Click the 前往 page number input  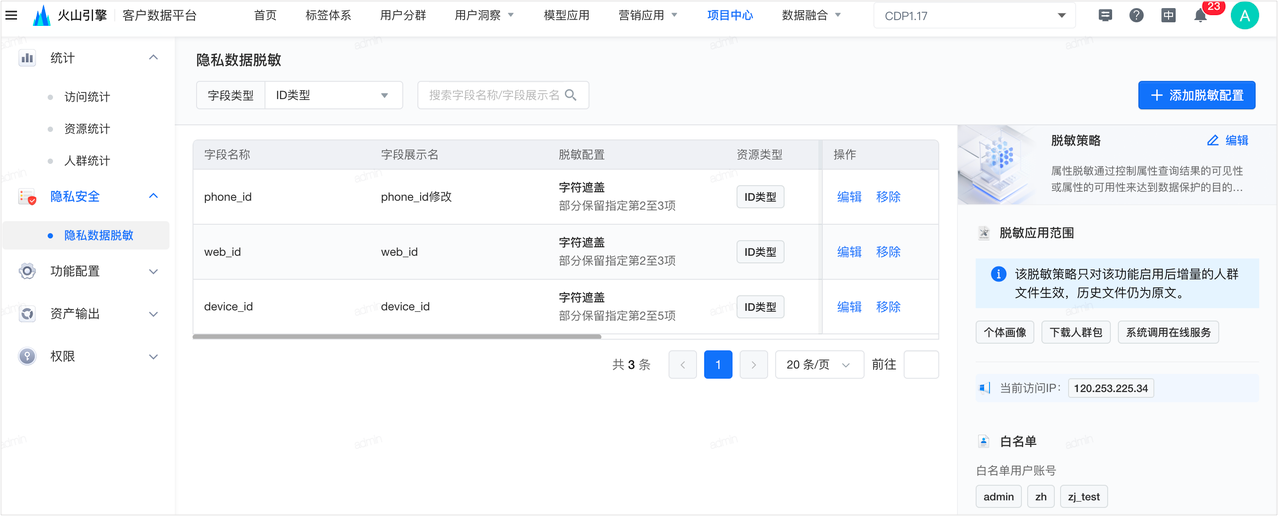(920, 365)
